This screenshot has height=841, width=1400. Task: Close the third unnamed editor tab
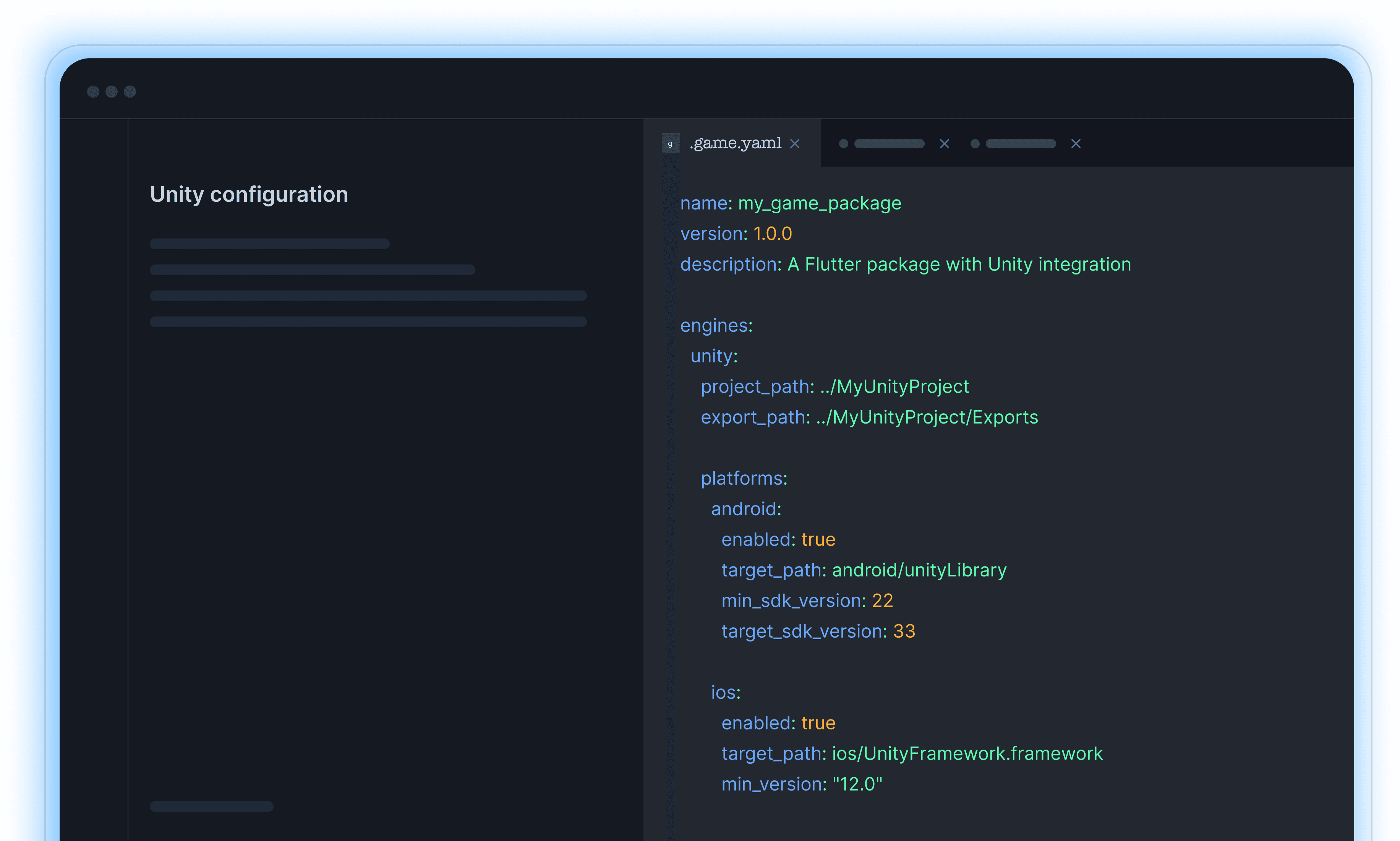pos(1076,144)
